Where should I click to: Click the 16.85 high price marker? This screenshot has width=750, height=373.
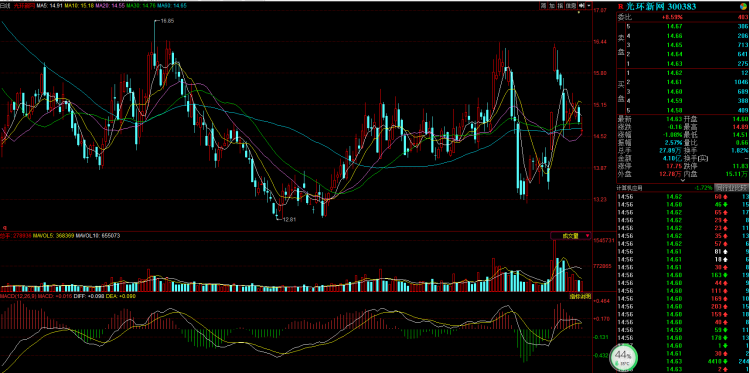[167, 21]
